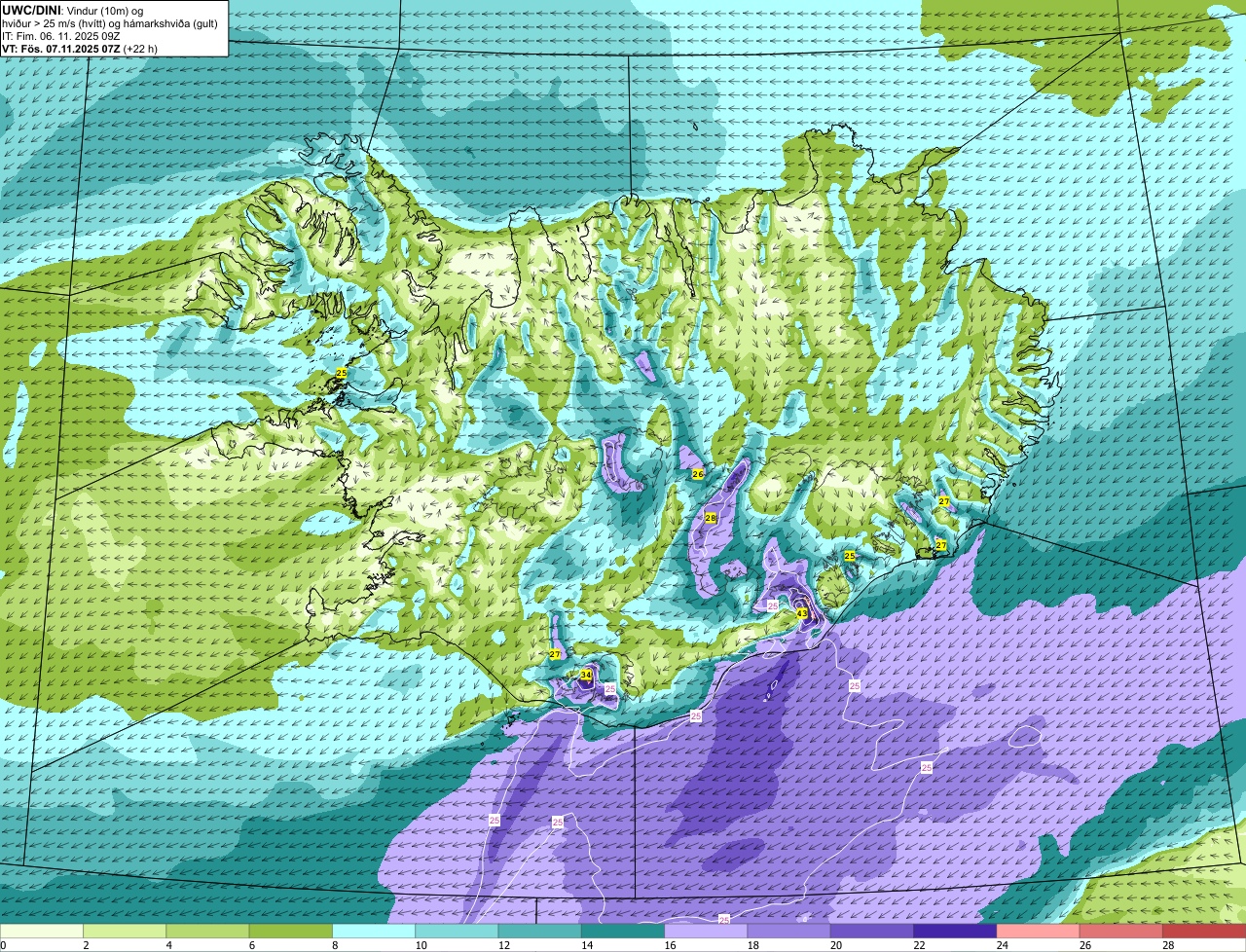Click the 22–24 m/s dark indigo legend swatch

tap(955, 931)
